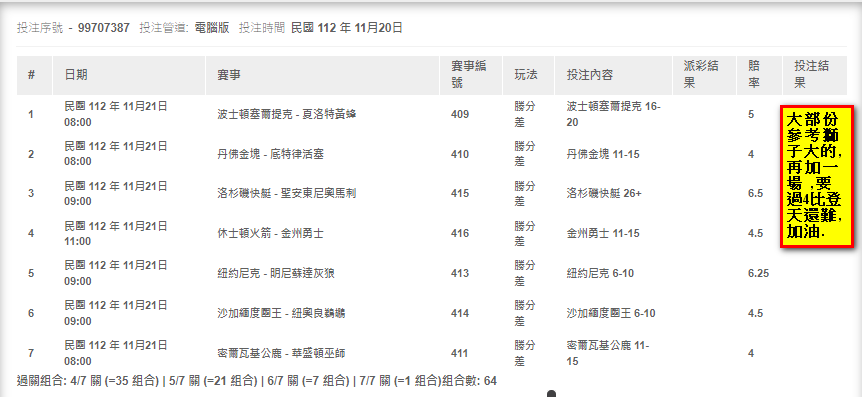This screenshot has width=862, height=397.
Task: Click the date cell for match 414
Action: coord(116,313)
